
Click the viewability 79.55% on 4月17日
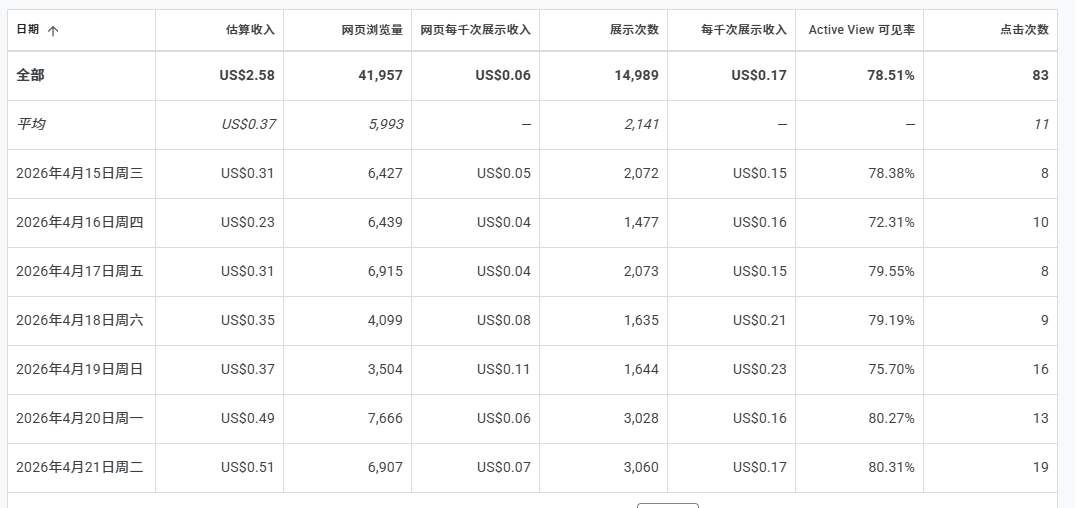(x=891, y=271)
